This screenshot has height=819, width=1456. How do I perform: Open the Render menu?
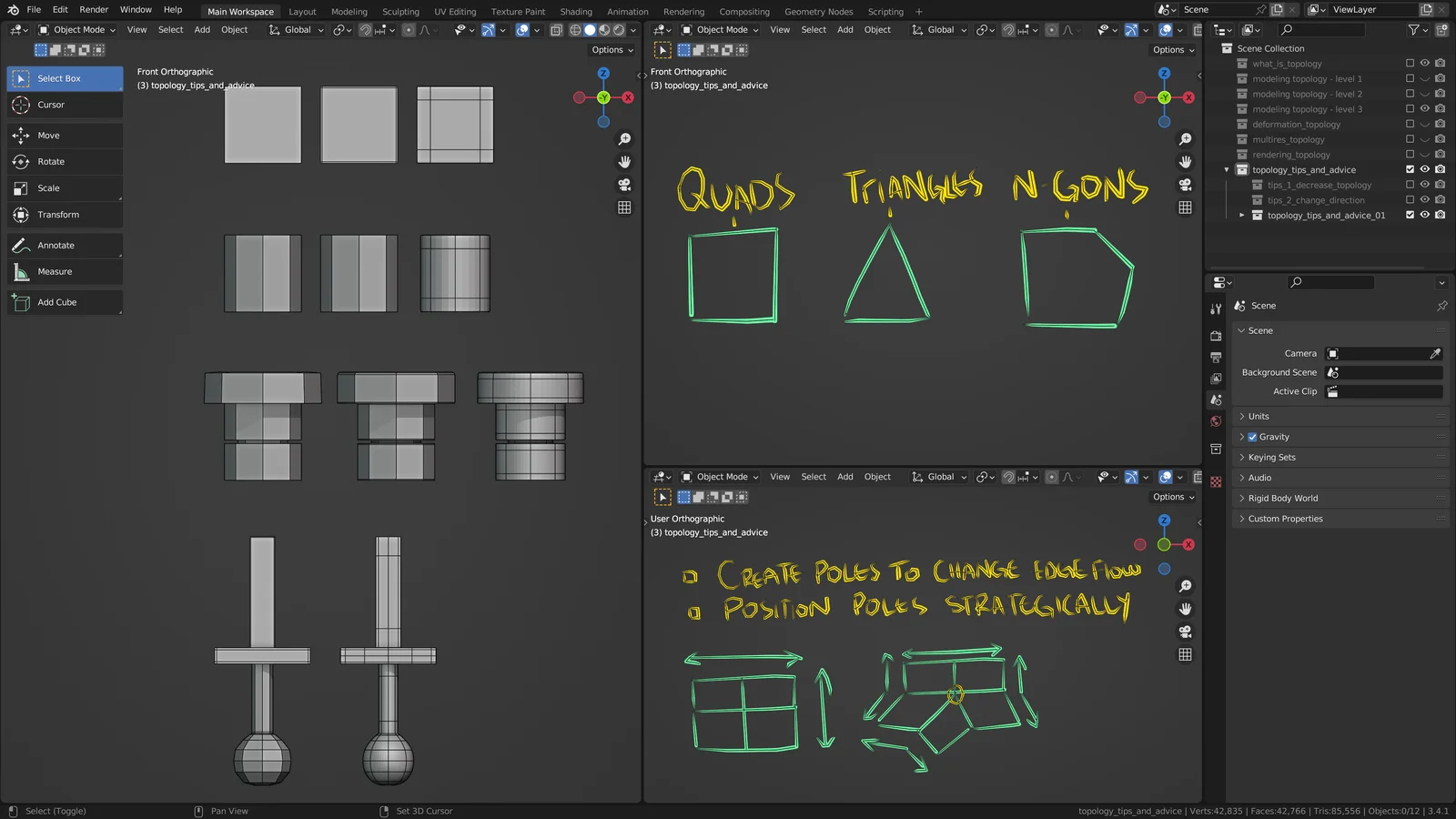coord(93,10)
